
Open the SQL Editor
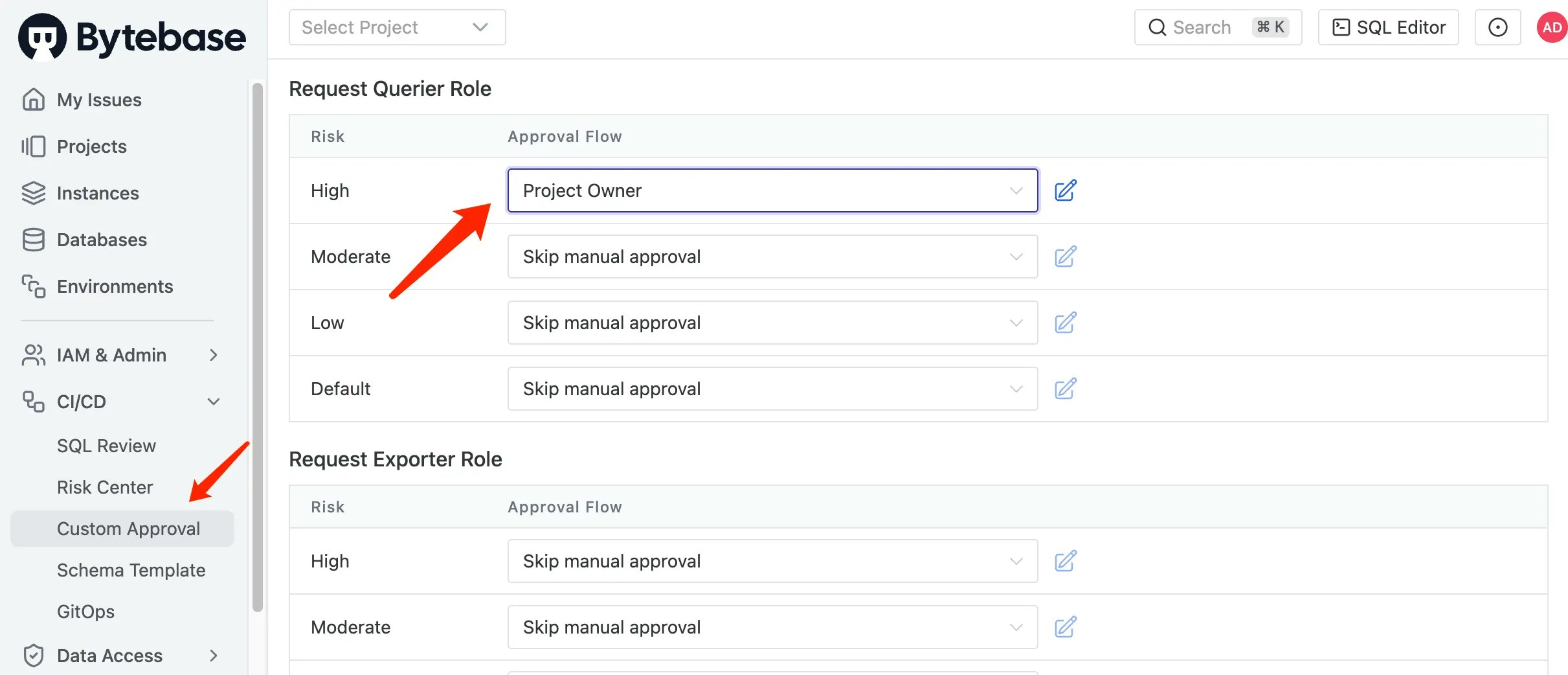[x=1388, y=27]
